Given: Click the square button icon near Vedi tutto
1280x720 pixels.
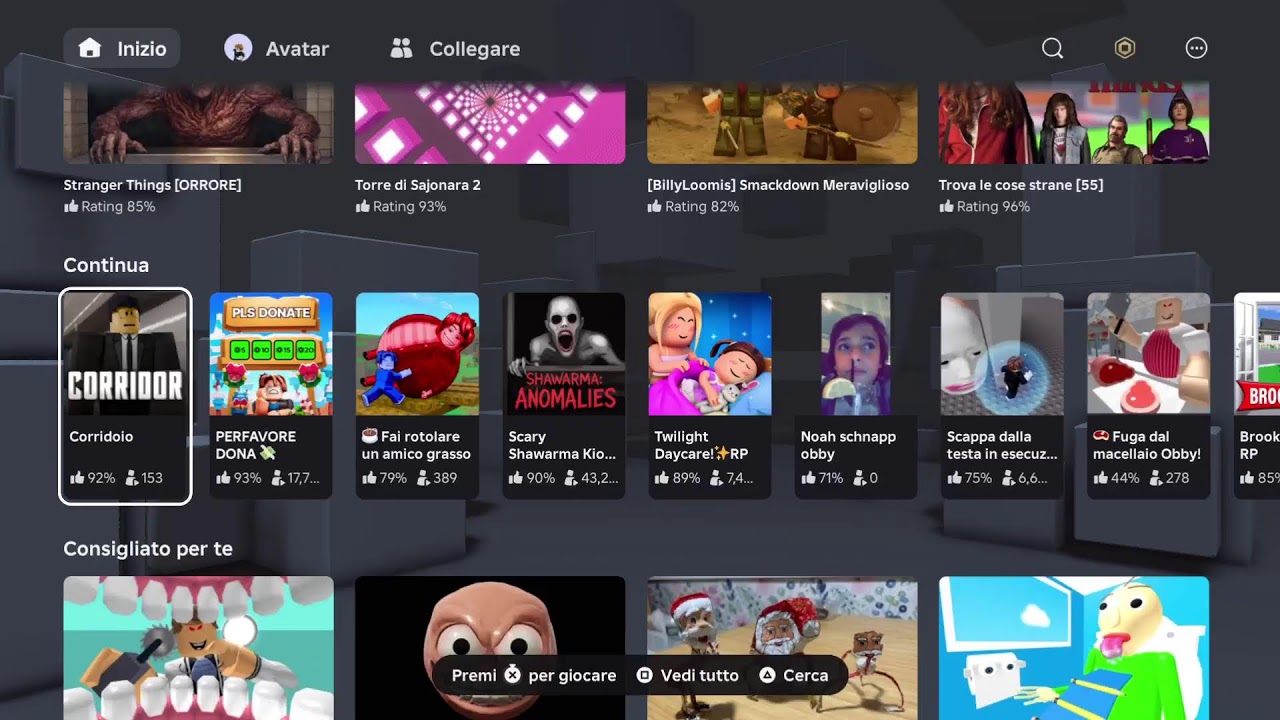Looking at the screenshot, I should [x=645, y=675].
